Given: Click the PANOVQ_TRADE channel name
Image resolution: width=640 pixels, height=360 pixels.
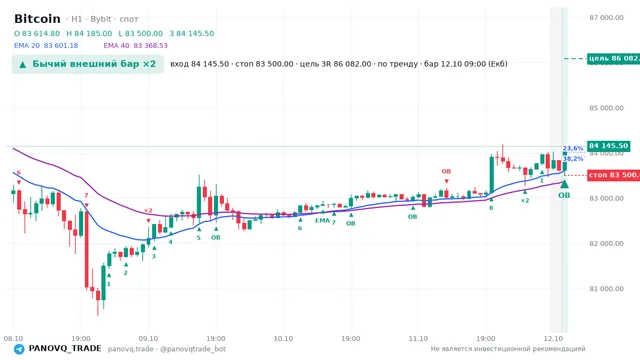Looking at the screenshot, I should tap(65, 349).
